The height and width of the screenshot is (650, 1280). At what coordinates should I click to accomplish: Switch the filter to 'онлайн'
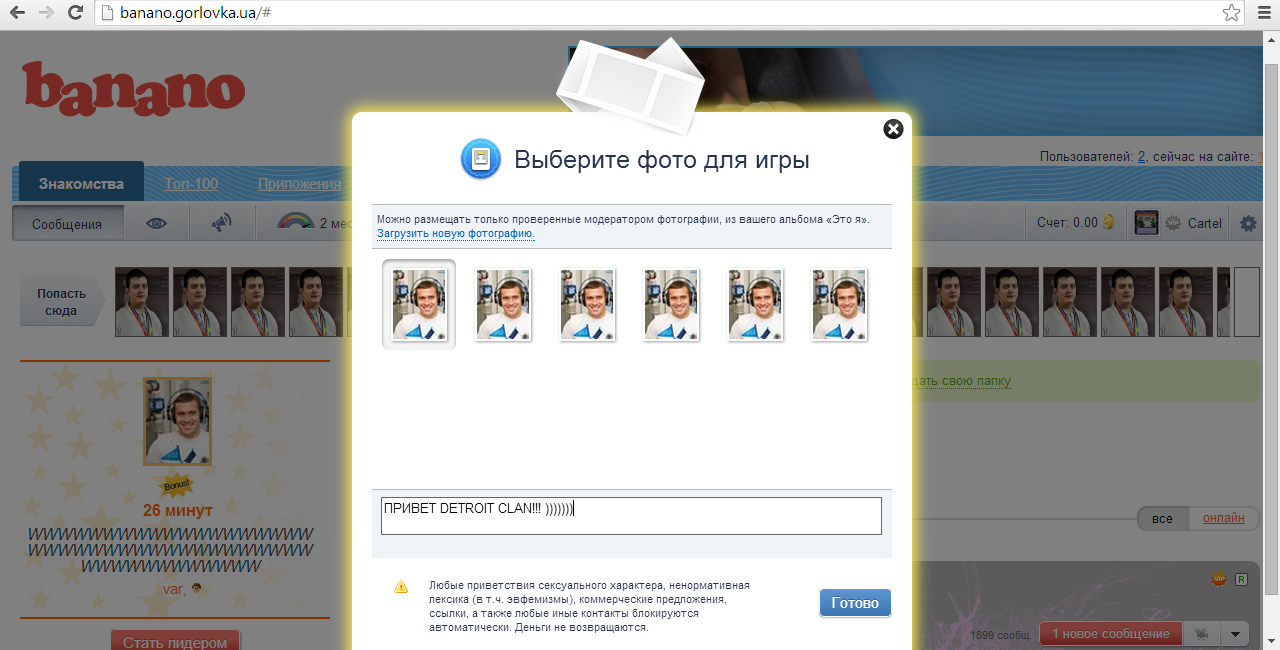[1223, 518]
